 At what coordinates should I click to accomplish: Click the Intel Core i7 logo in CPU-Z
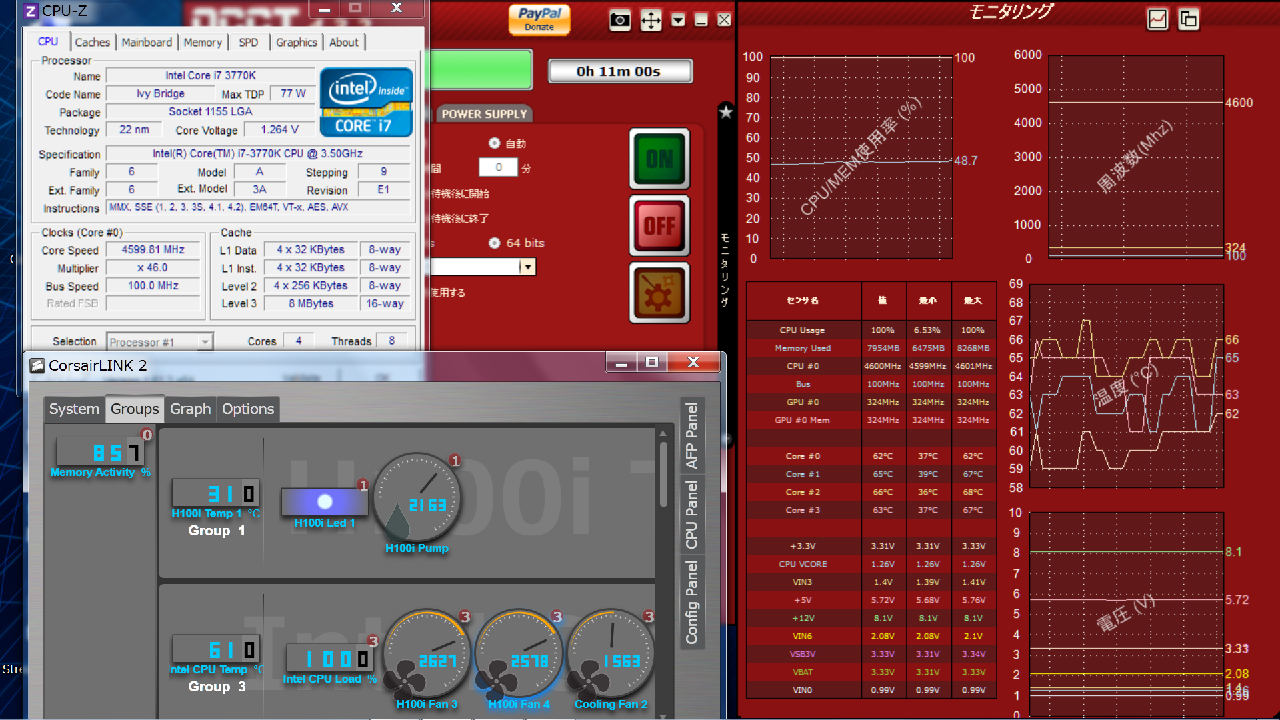pyautogui.click(x=366, y=102)
